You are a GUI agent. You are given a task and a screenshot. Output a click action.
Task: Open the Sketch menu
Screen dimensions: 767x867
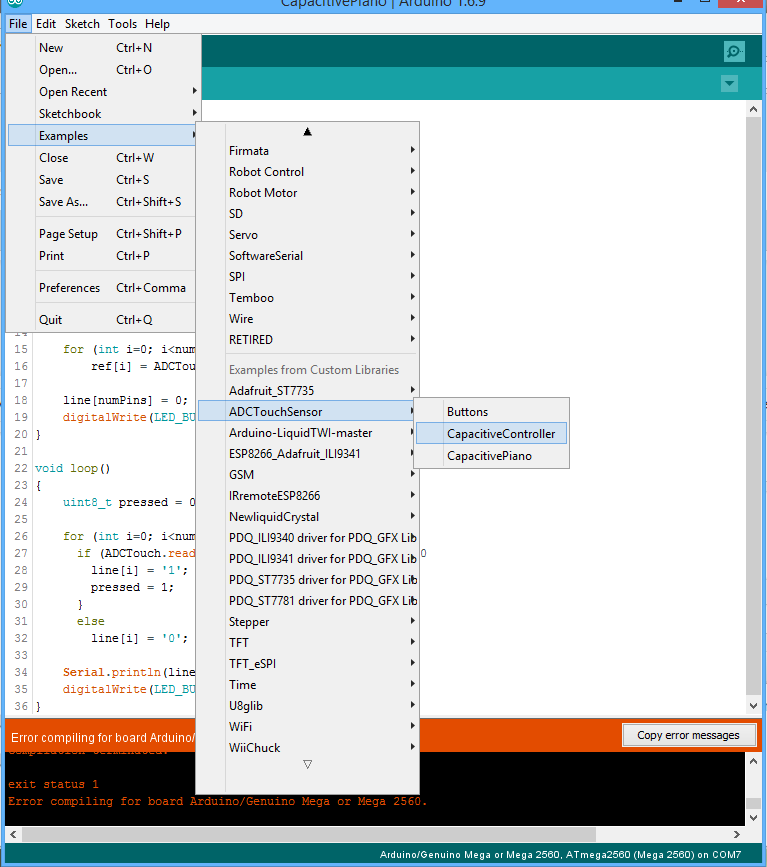click(82, 24)
